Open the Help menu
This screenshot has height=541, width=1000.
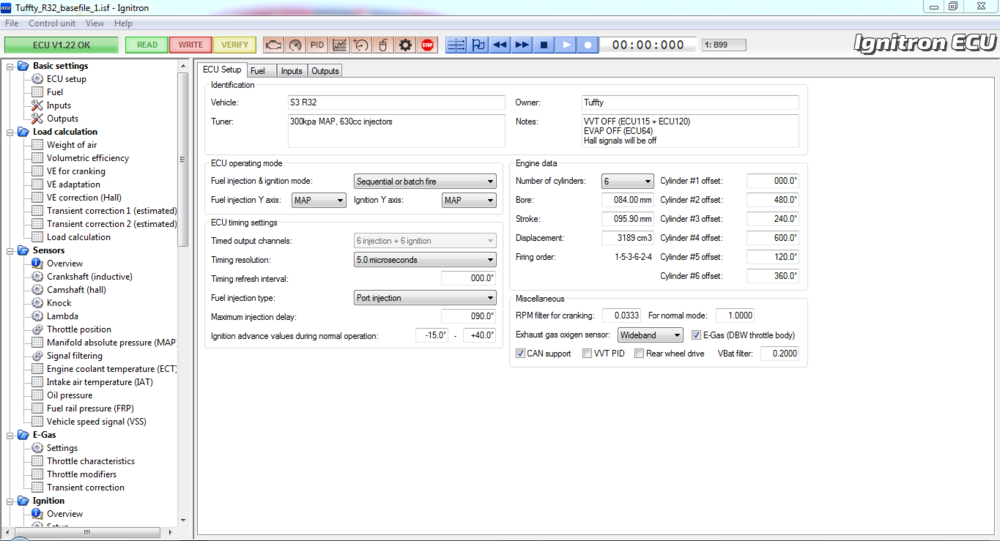coord(123,24)
